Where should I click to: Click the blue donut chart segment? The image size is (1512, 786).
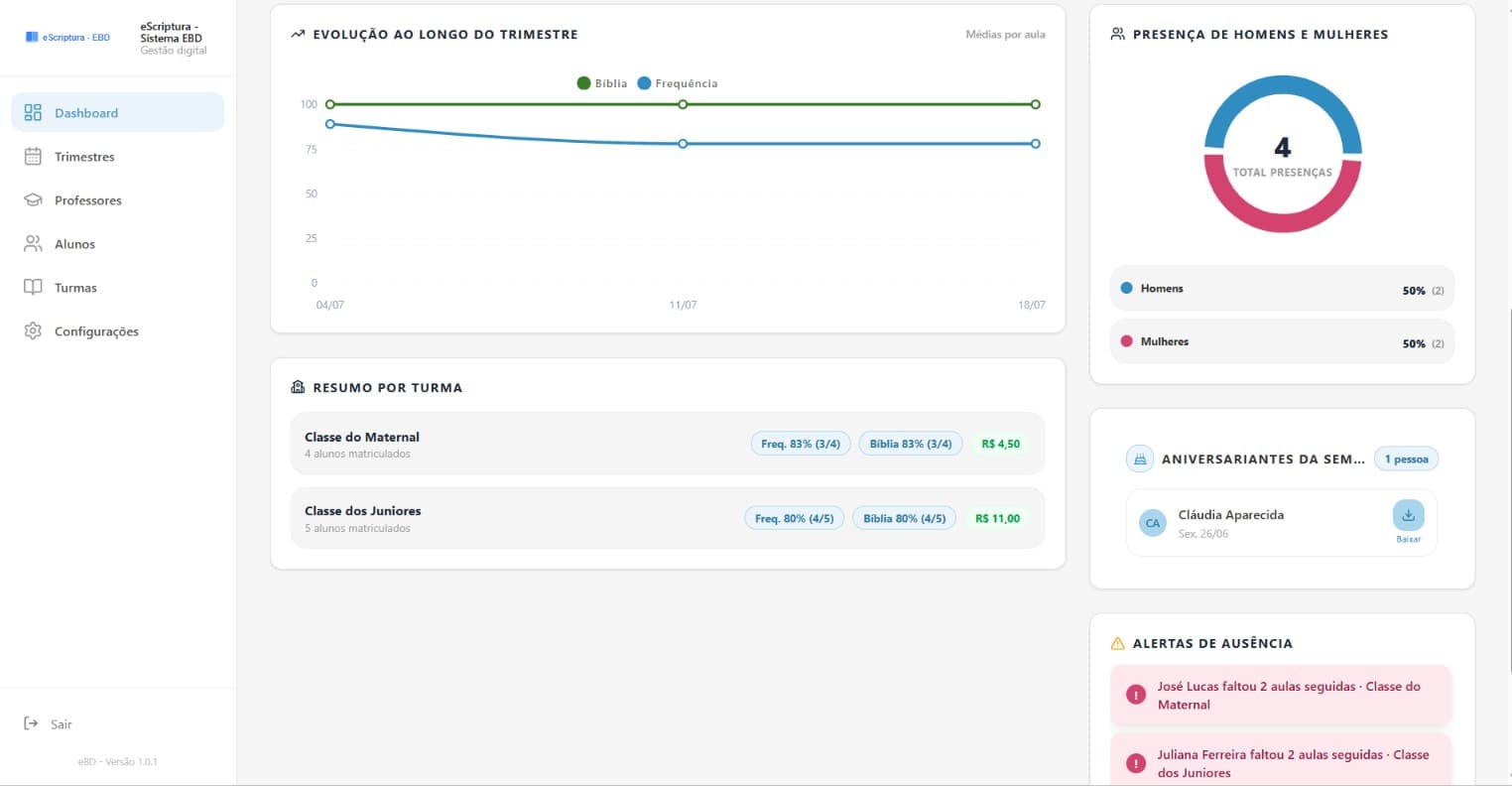(1283, 86)
